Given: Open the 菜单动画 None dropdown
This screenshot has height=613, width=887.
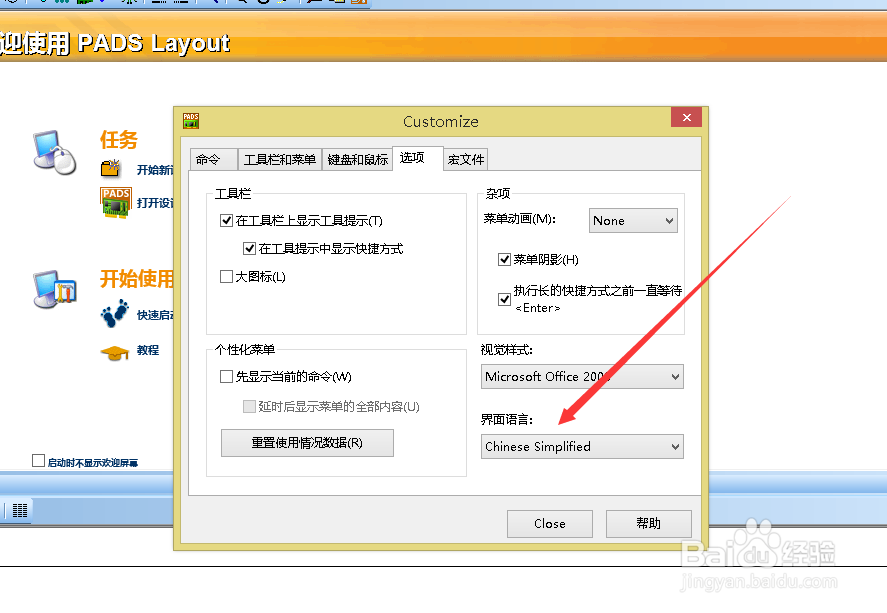Looking at the screenshot, I should (633, 221).
